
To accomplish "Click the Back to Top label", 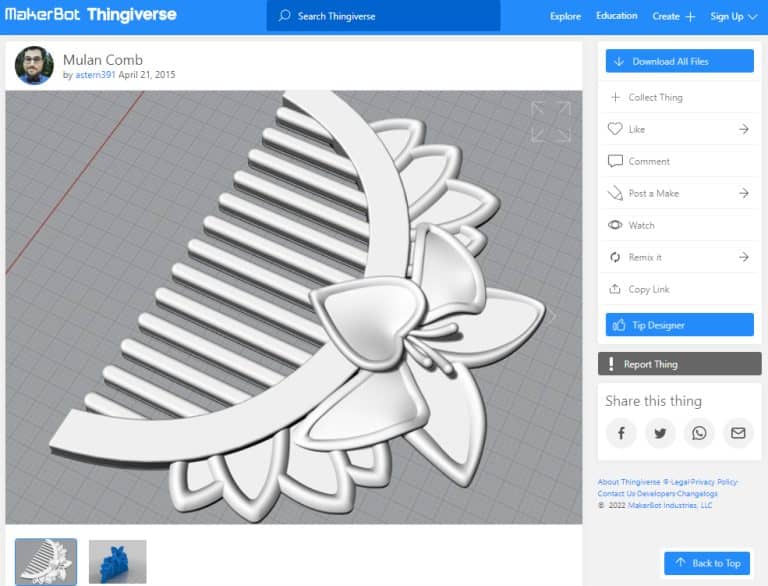I will click(716, 563).
